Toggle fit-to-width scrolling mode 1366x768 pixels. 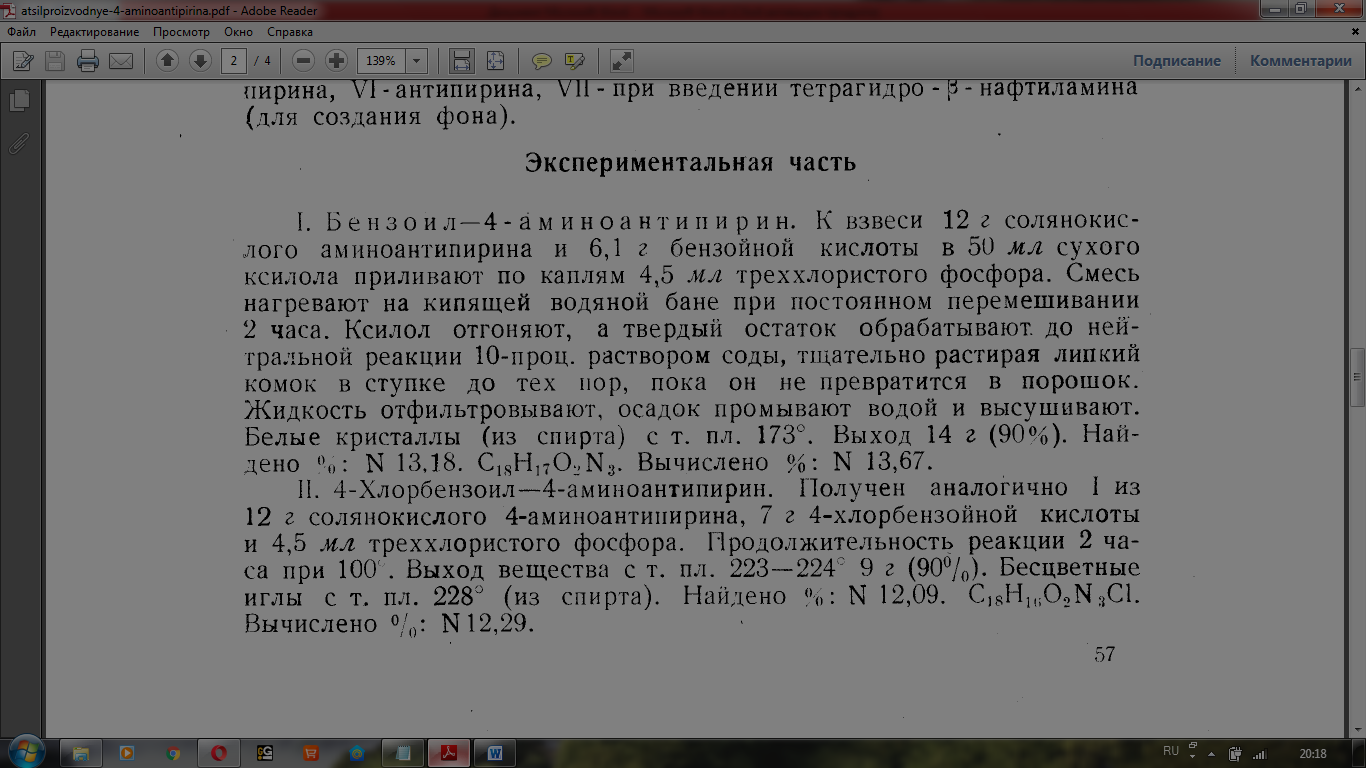point(462,61)
